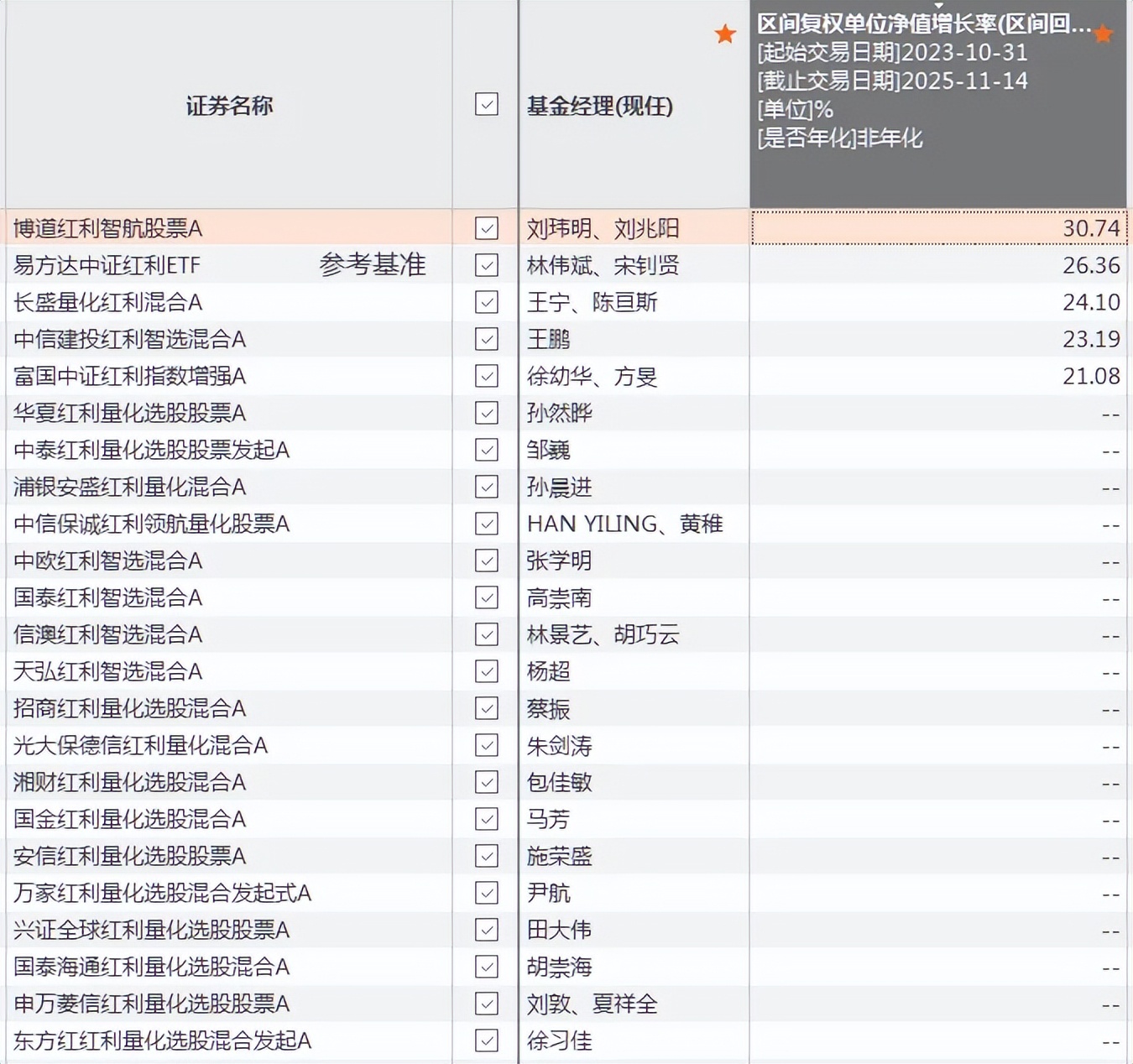Toggle checkbox for 长盛量化红利混合A row
The width and height of the screenshot is (1133, 1064).
point(486,302)
